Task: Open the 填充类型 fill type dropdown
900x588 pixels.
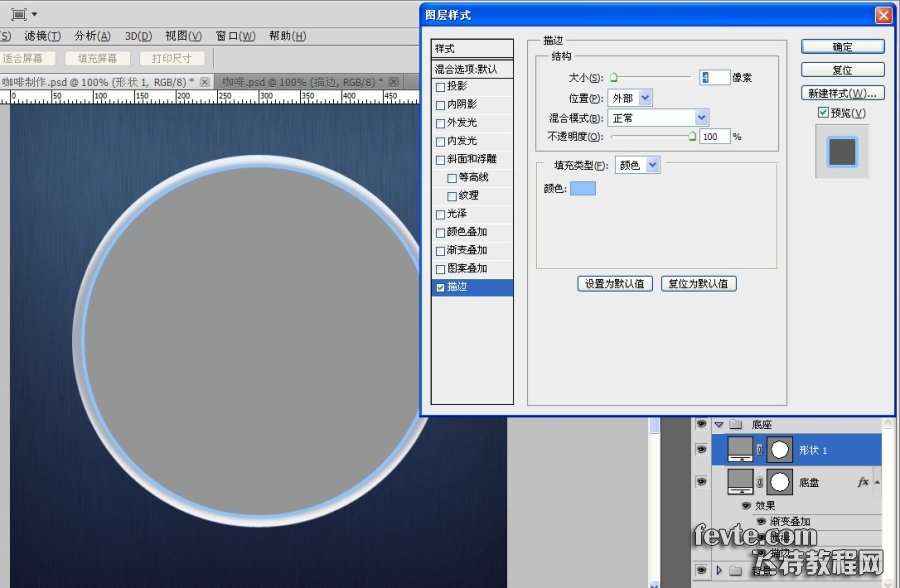Action: (638, 165)
